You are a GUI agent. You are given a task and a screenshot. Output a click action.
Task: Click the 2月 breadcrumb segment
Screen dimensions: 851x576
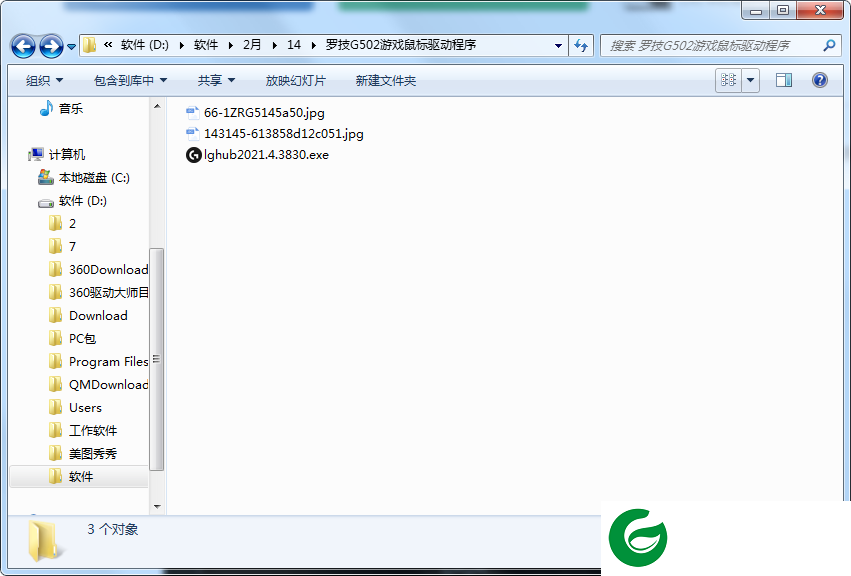point(252,45)
